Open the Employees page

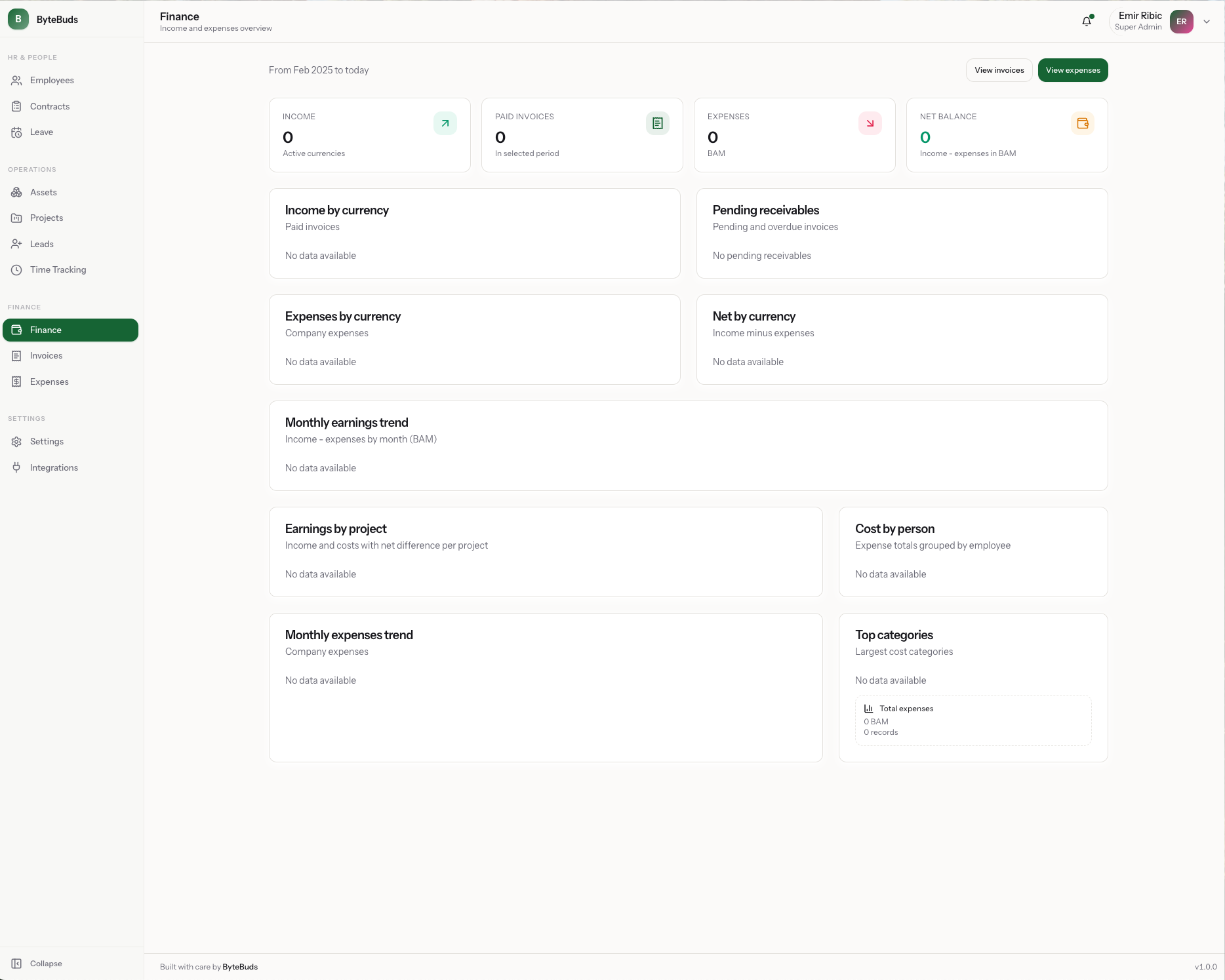tap(52, 80)
